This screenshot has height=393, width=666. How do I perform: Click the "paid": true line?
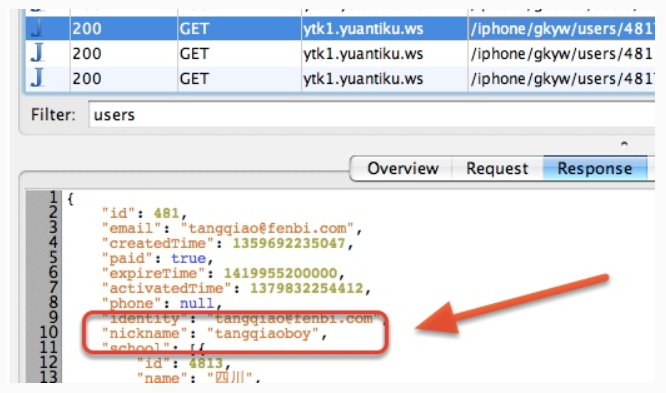tap(158, 258)
